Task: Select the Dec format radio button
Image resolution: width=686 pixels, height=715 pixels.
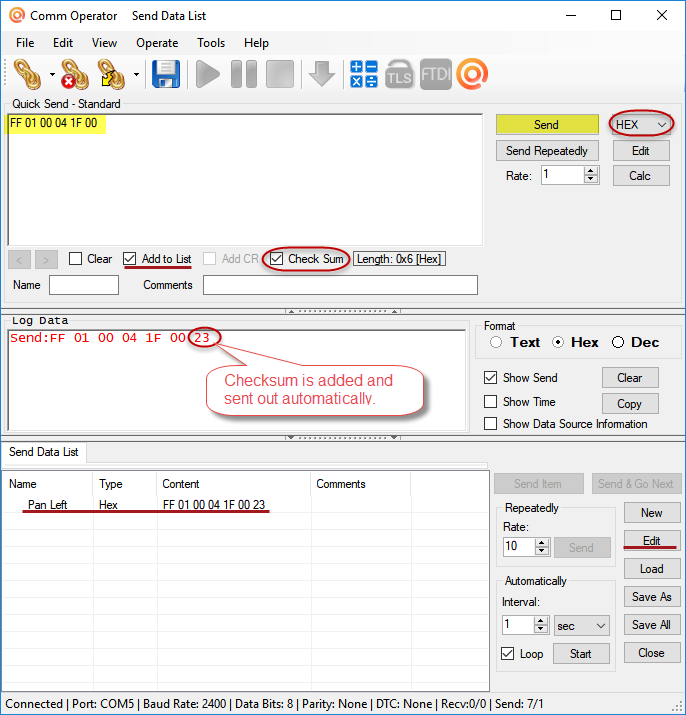Action: click(x=618, y=342)
